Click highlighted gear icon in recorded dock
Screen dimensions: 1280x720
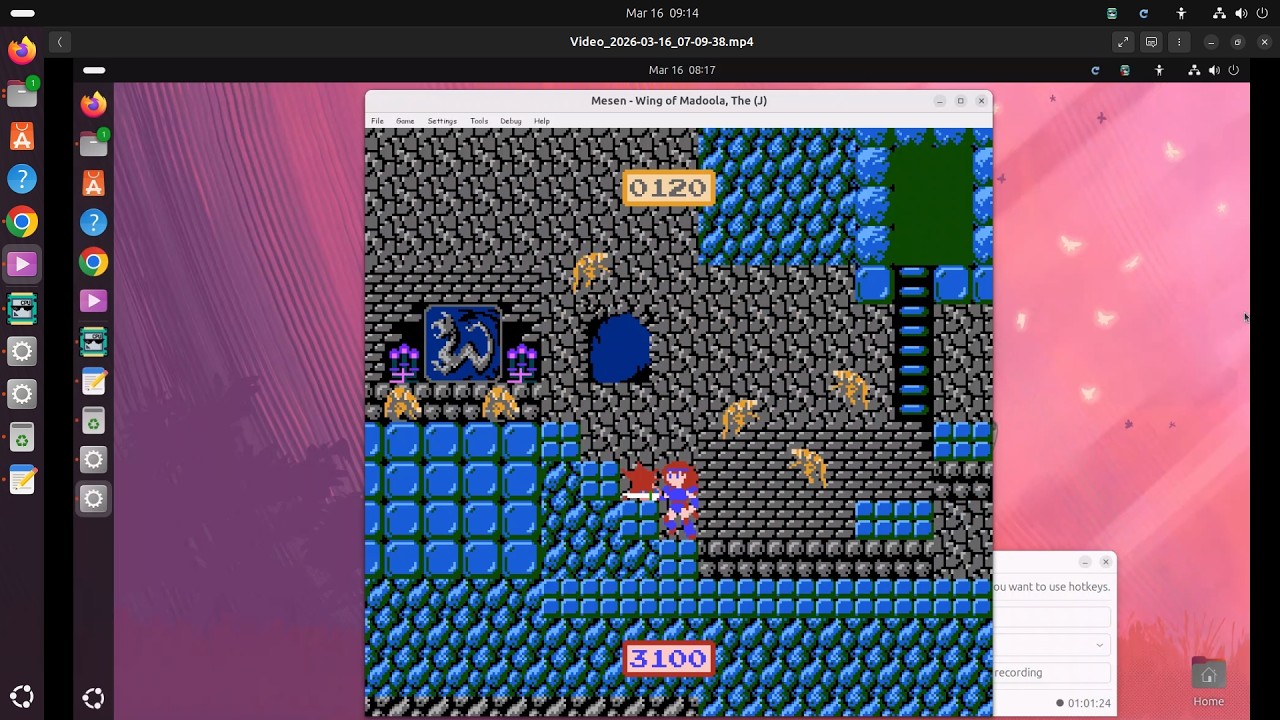point(93,499)
